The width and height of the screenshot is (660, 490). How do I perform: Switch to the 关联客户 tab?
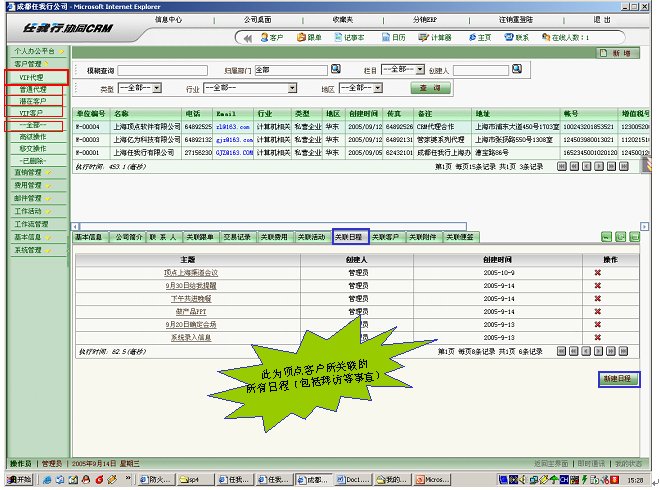point(385,237)
